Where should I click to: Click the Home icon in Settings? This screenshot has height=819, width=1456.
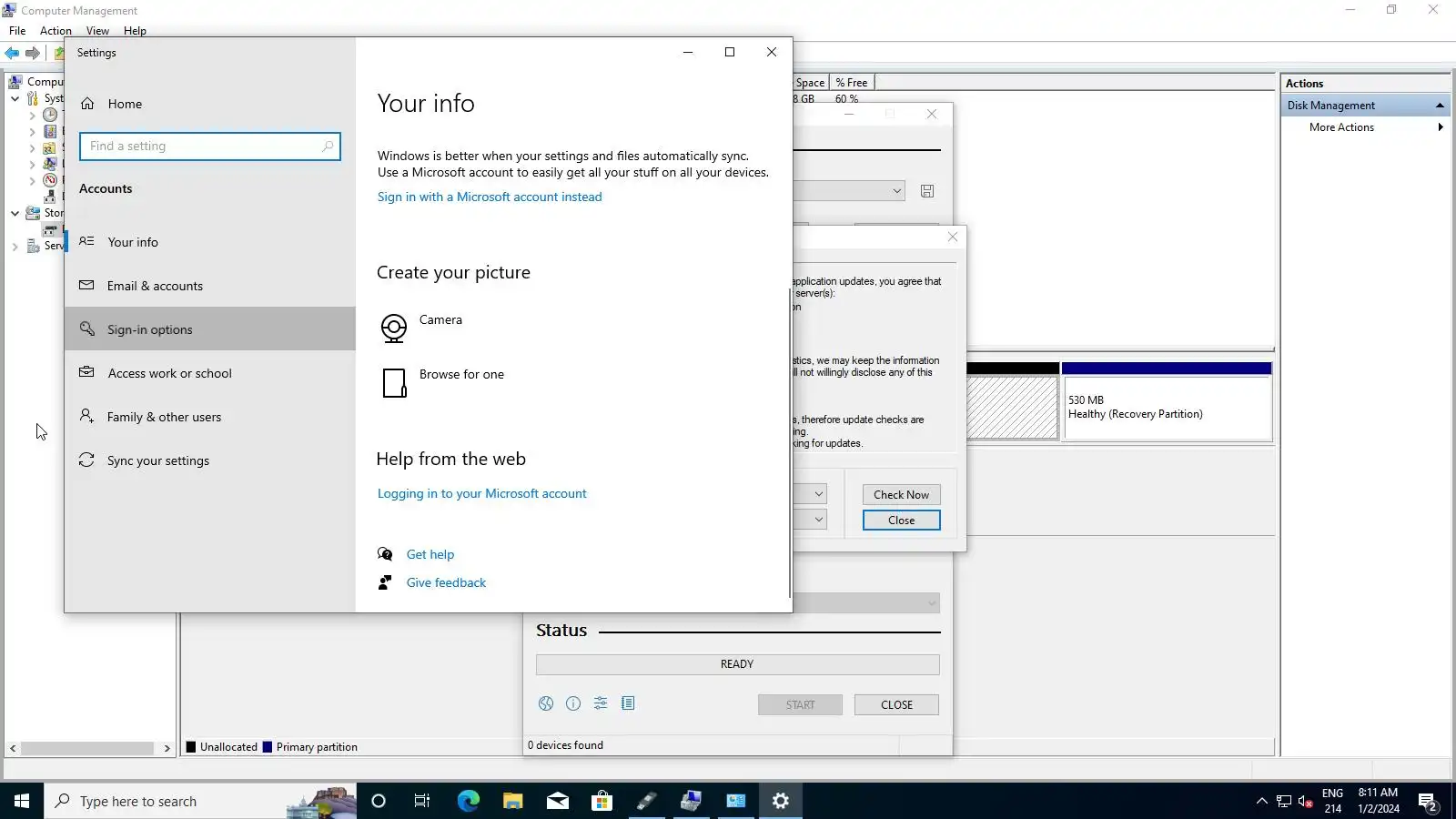(87, 104)
